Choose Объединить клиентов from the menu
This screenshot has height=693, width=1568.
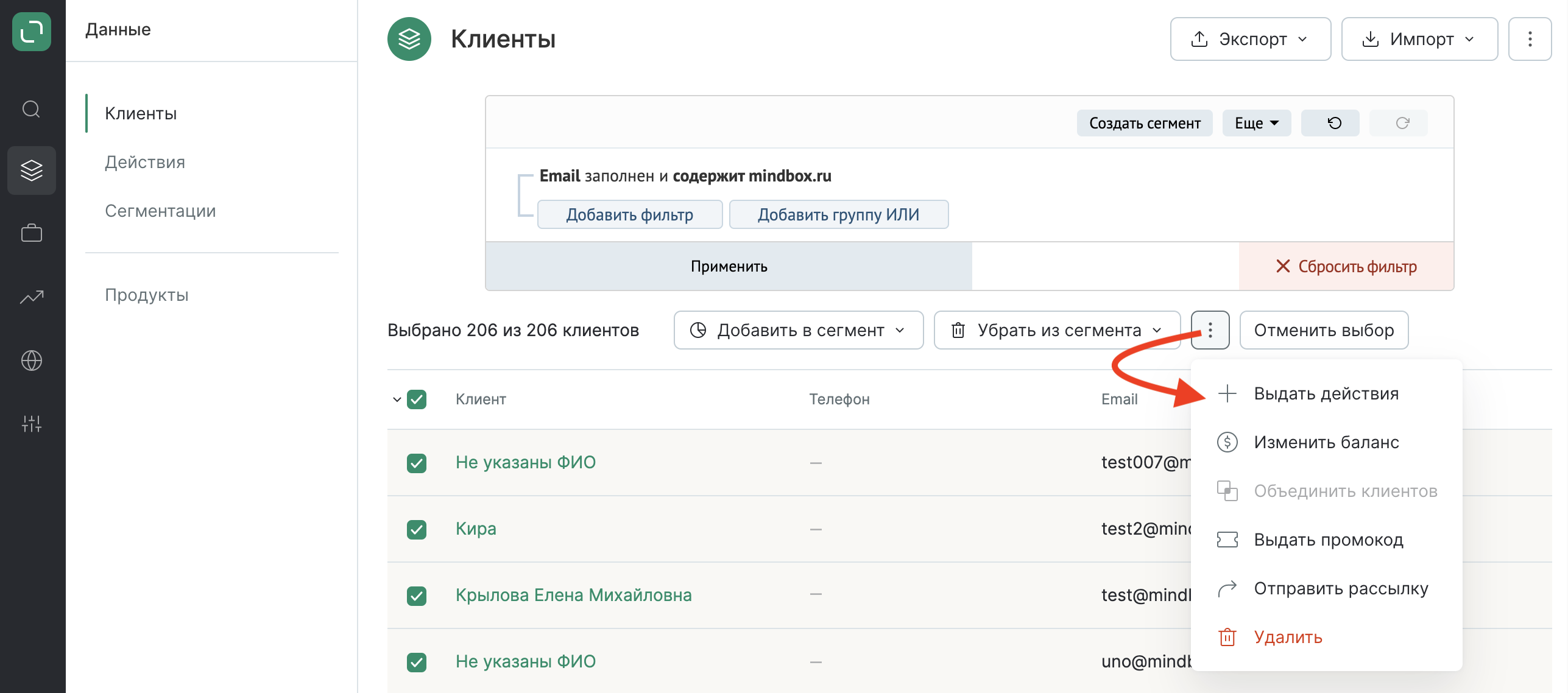tap(1326, 491)
